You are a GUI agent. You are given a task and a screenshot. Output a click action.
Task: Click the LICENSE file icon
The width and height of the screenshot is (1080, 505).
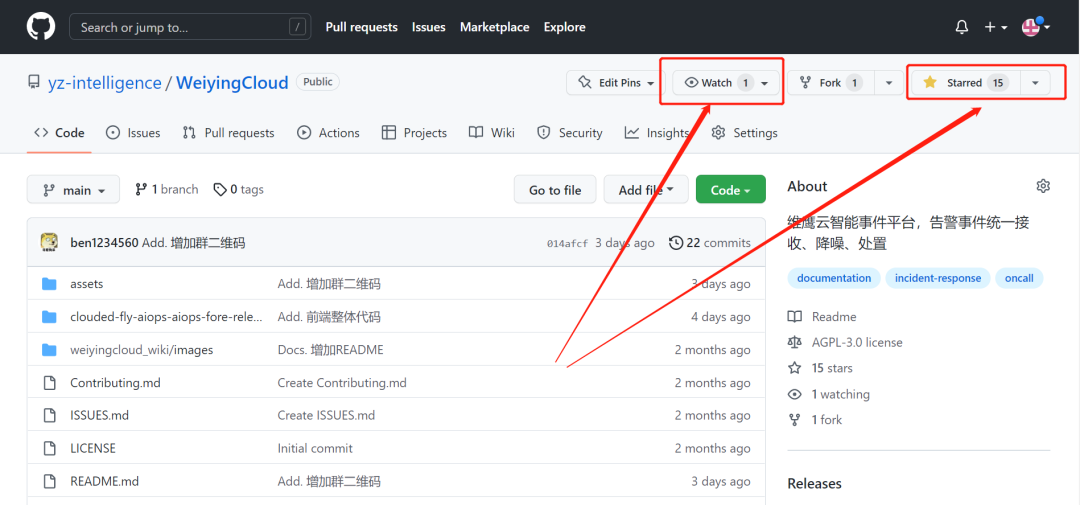pos(49,448)
